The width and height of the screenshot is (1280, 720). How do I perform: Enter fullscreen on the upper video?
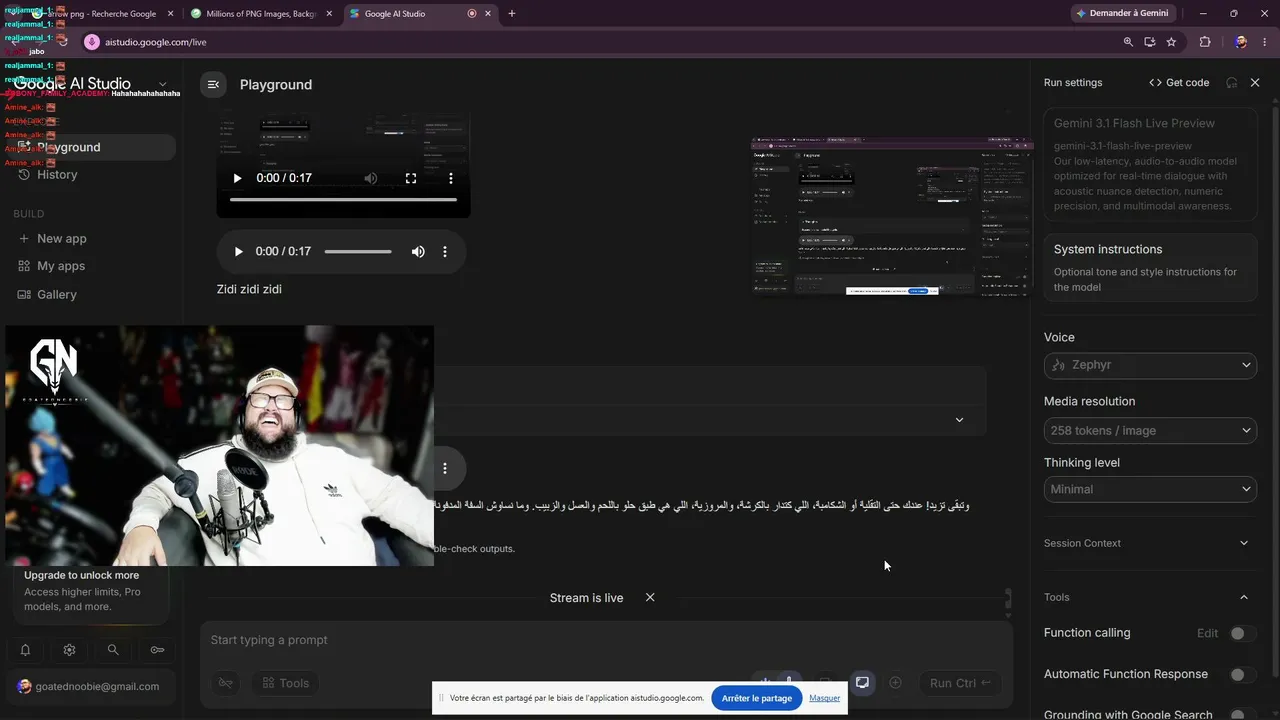point(411,178)
